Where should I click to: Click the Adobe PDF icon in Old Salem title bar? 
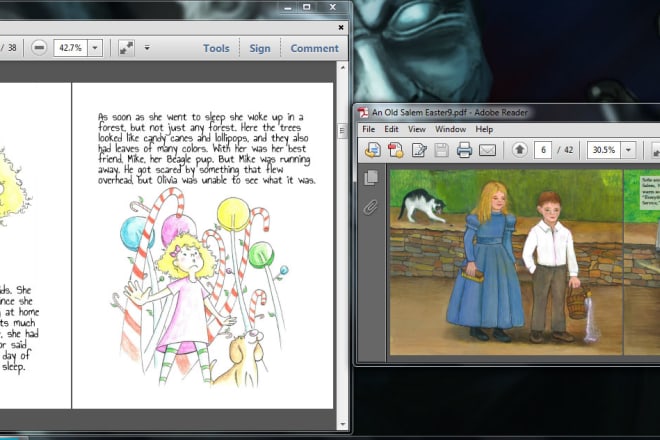[362, 112]
